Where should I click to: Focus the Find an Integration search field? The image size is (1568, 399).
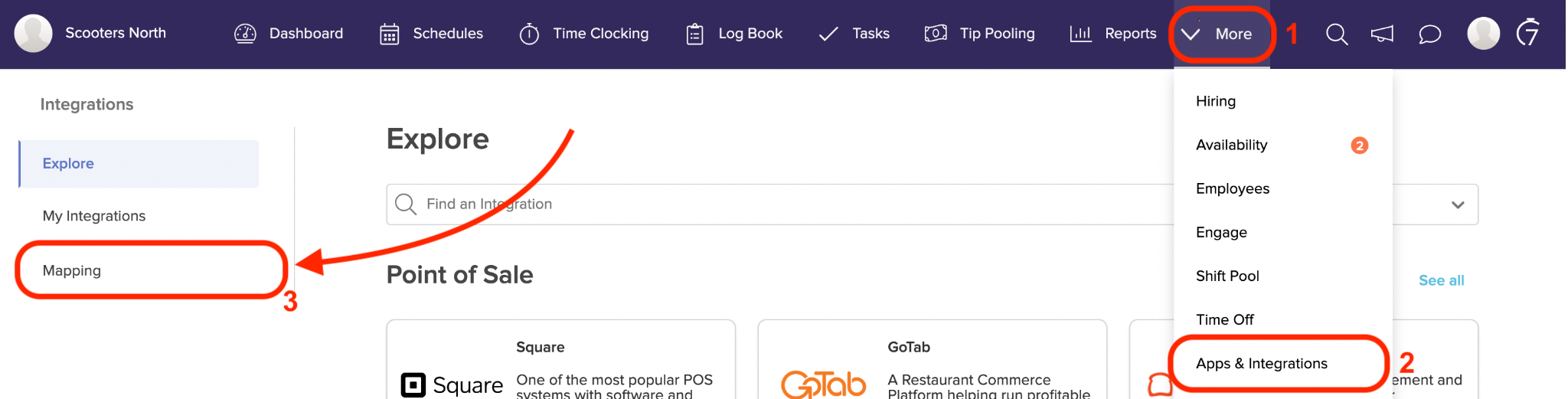point(689,204)
